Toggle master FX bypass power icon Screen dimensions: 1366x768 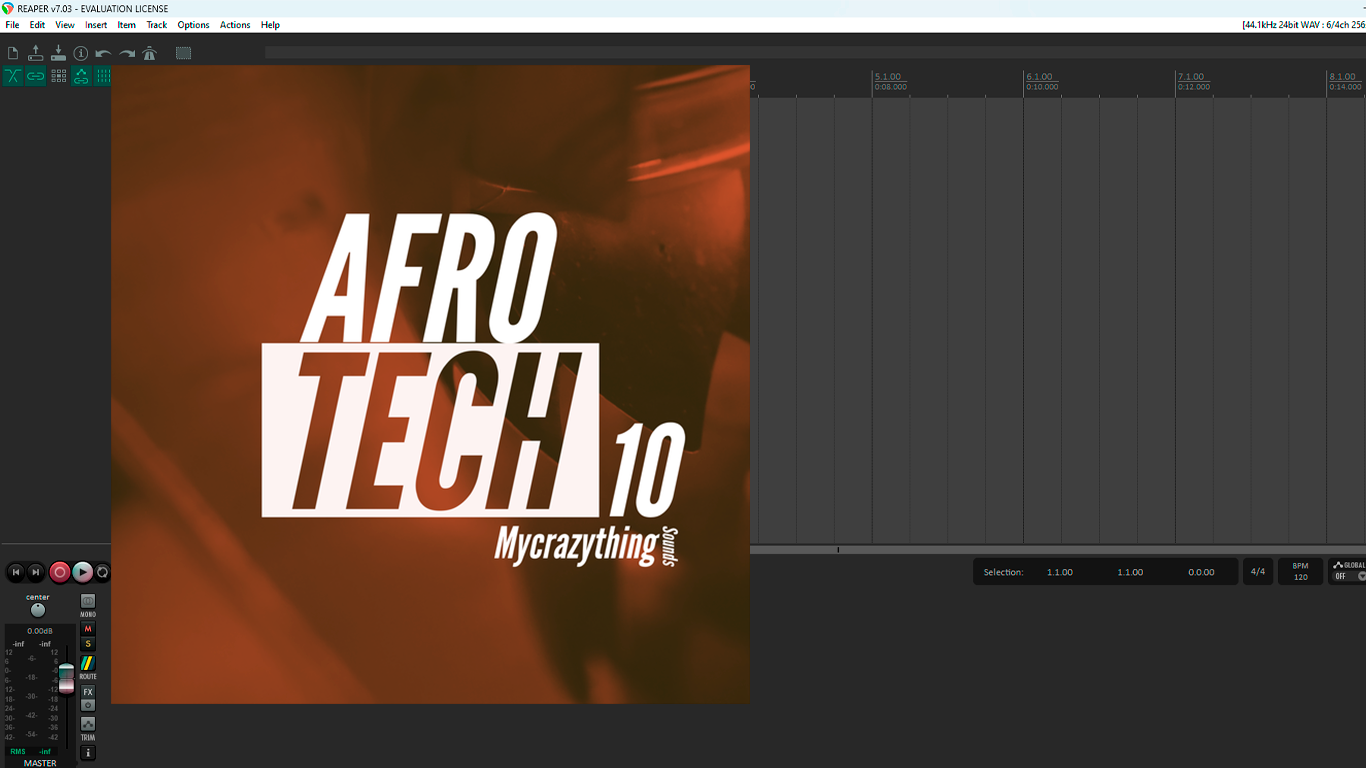coord(88,705)
